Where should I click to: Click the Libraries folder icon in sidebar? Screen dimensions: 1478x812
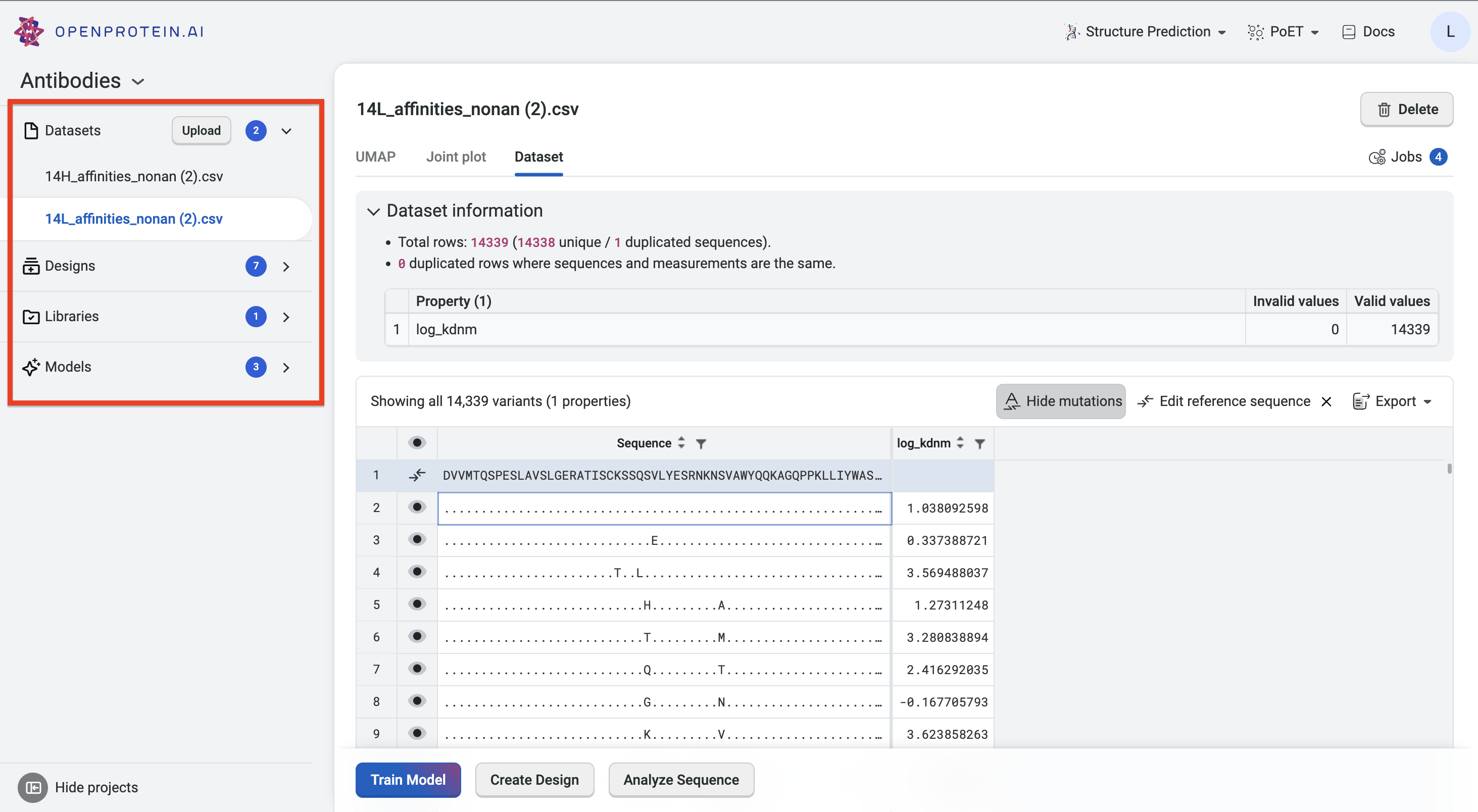coord(31,317)
